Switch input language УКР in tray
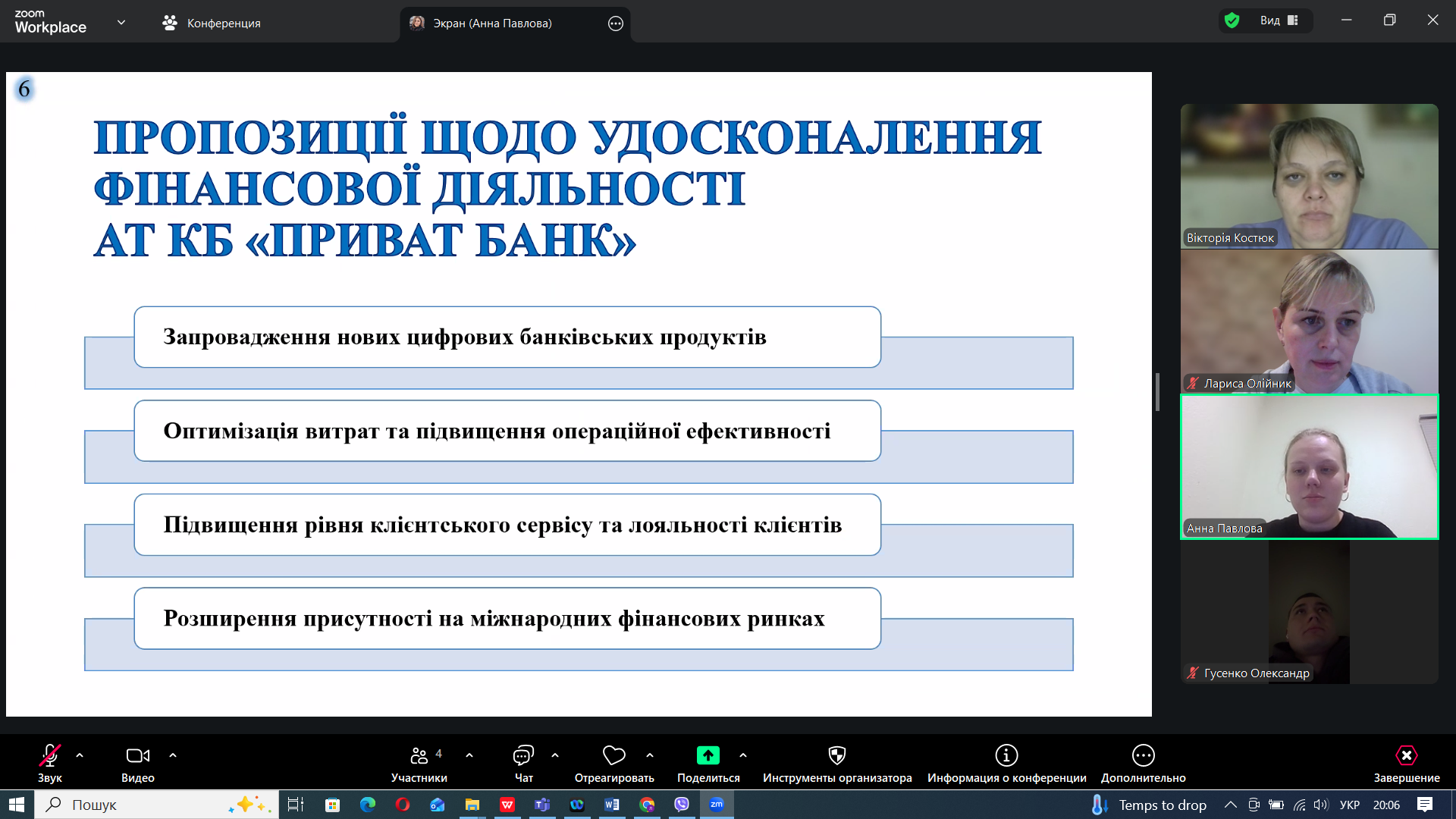Image resolution: width=1456 pixels, height=819 pixels. [x=1349, y=805]
